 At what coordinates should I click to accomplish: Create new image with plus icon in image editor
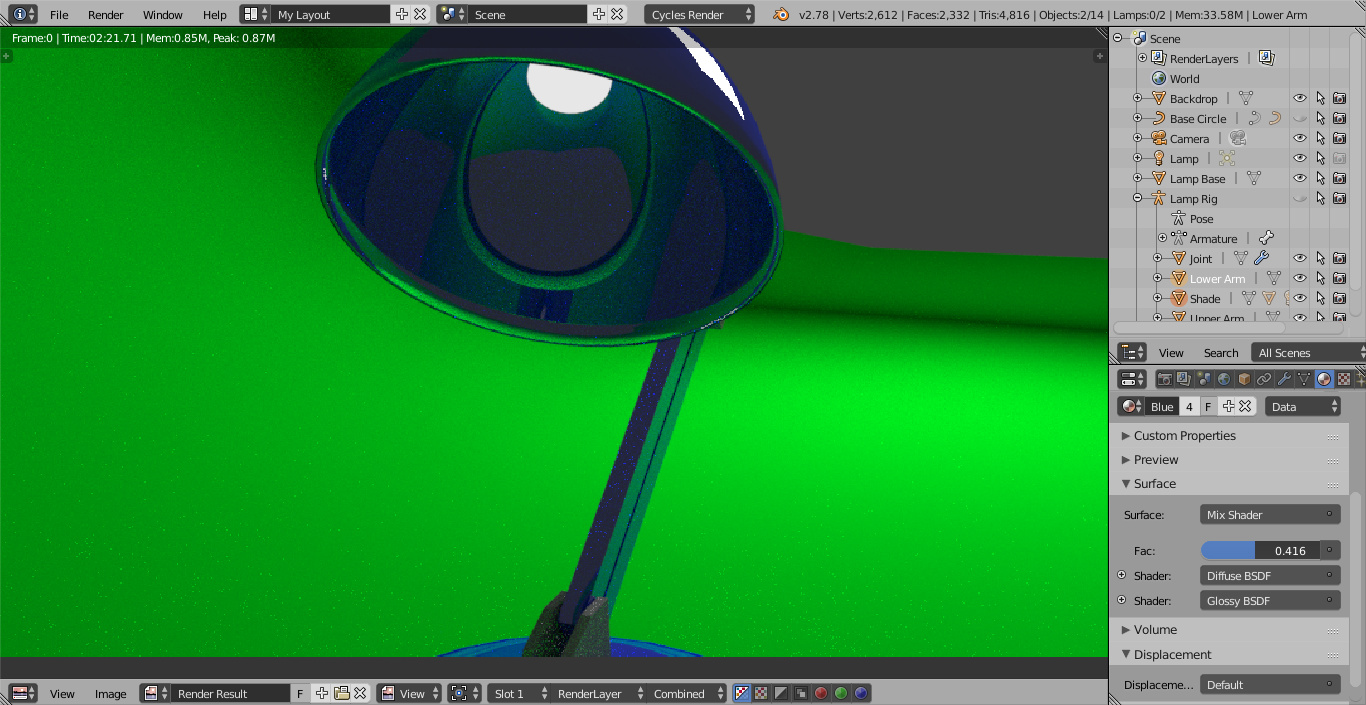click(321, 693)
